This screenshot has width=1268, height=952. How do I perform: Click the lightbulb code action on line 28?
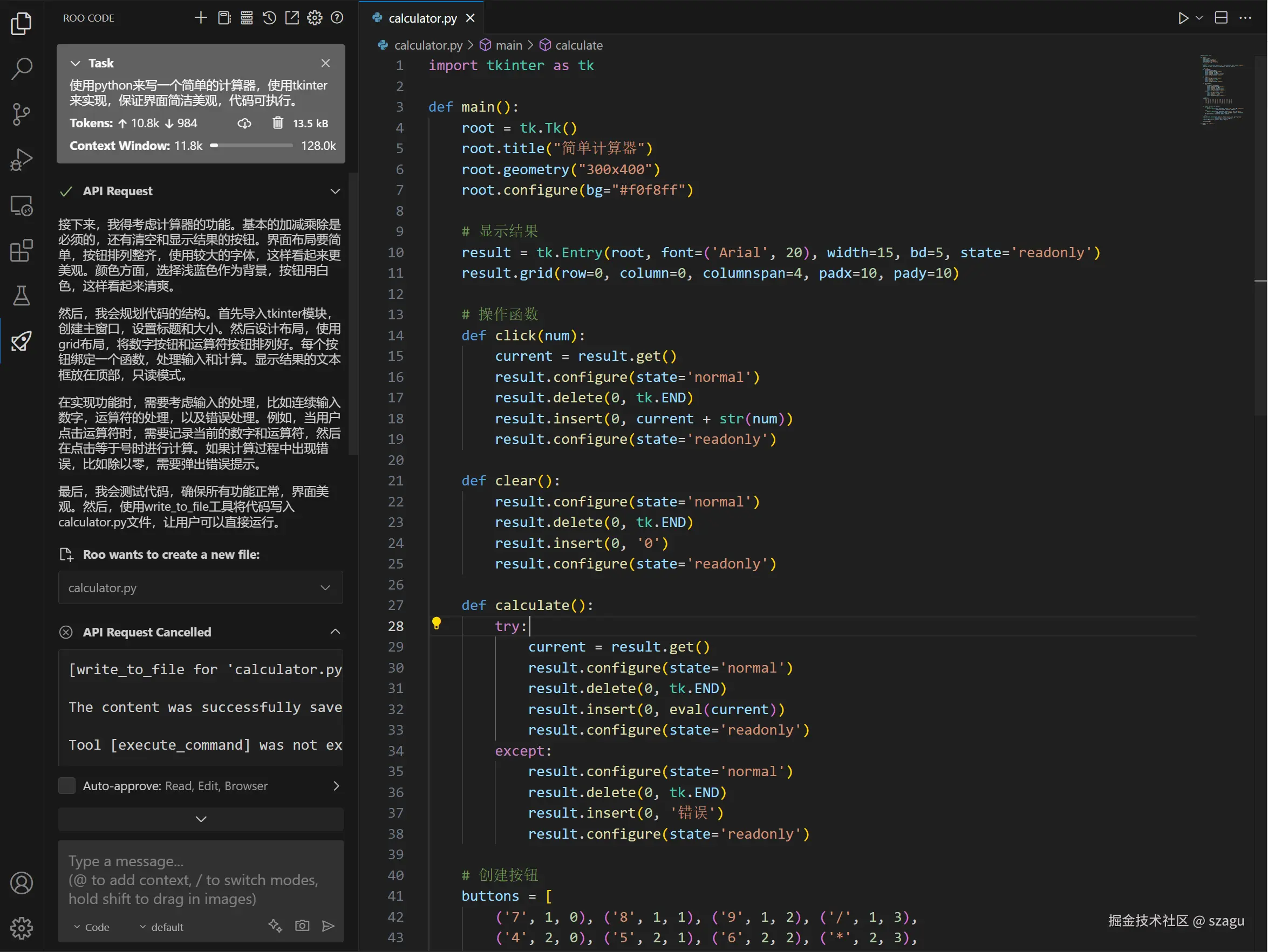click(436, 623)
